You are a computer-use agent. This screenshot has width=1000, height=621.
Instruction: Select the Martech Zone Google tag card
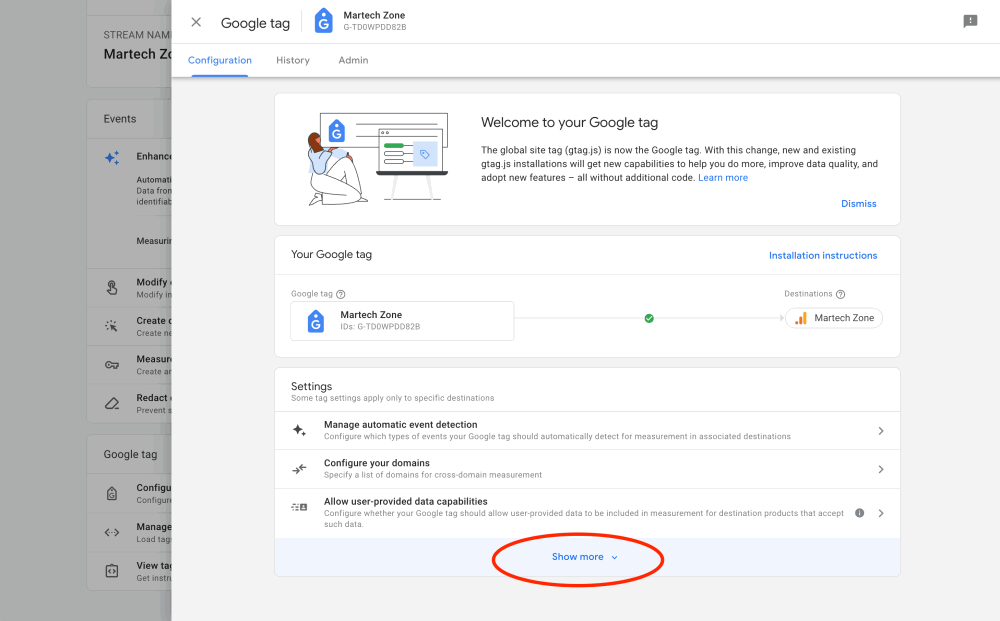click(x=402, y=321)
